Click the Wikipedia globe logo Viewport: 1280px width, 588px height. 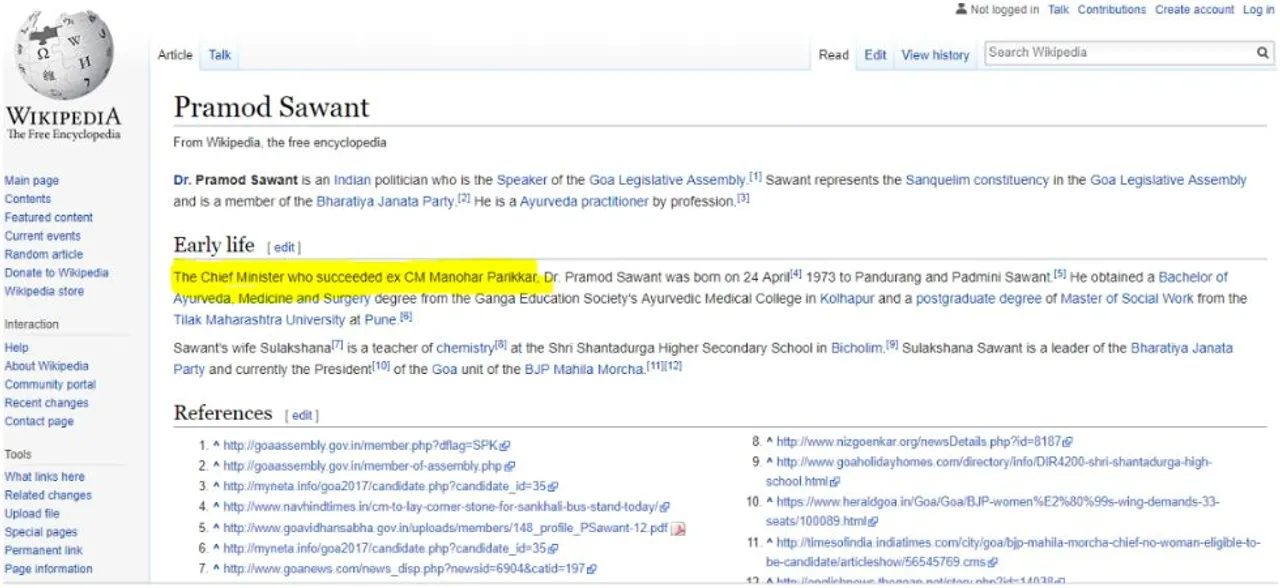(63, 53)
